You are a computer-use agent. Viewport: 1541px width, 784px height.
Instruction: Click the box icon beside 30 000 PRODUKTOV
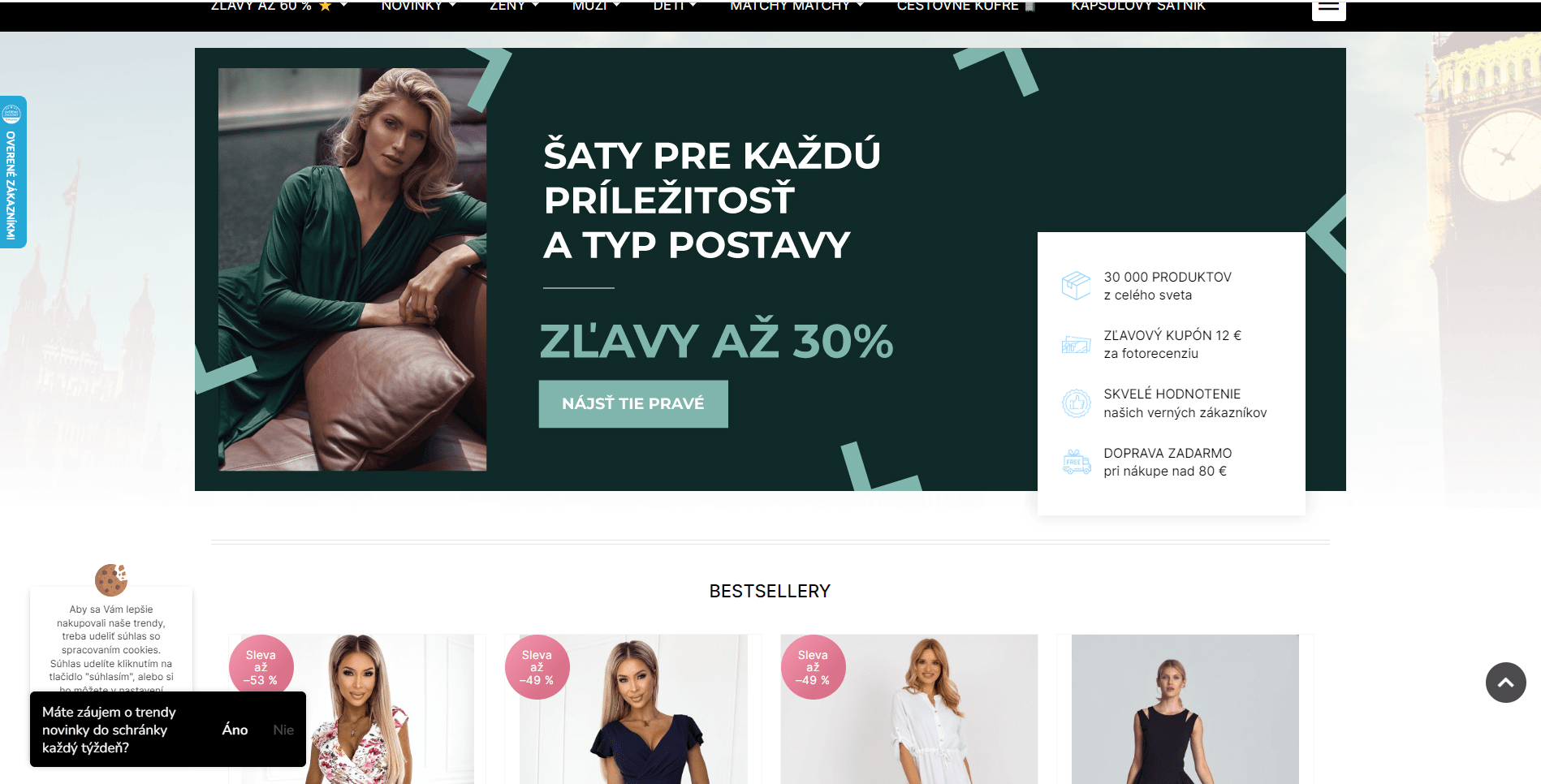[x=1076, y=286]
